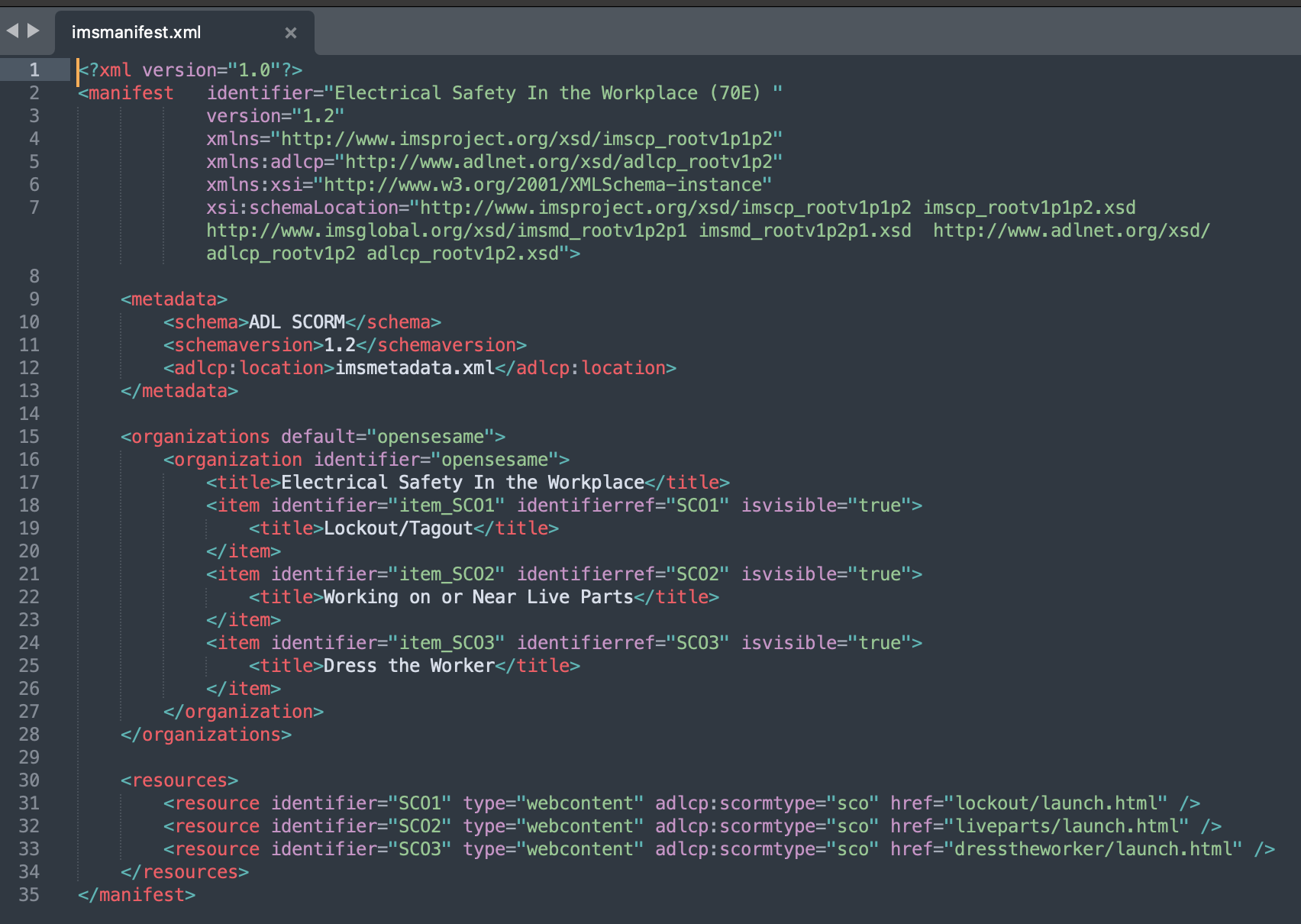
Task: Click the title Electrical Safety In the Workplace
Action: coord(463,483)
